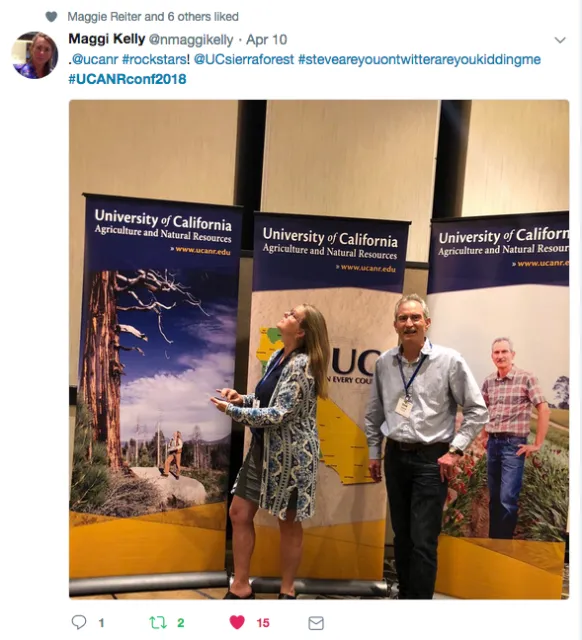The height and width of the screenshot is (640, 582).
Task: Send tweet via envelope message icon
Action: pos(316,623)
